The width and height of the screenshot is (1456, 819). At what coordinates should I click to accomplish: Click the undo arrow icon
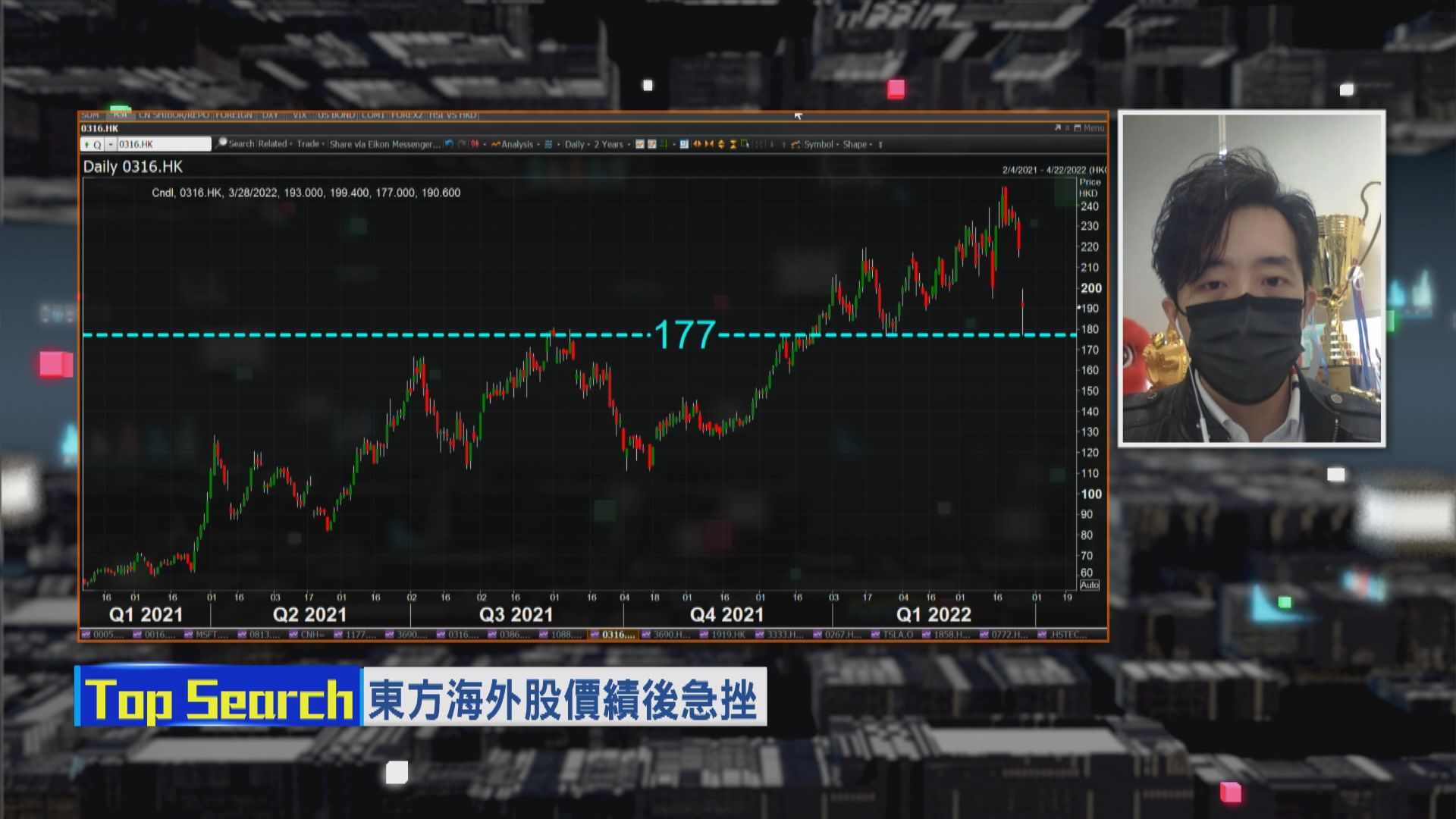pos(448,144)
